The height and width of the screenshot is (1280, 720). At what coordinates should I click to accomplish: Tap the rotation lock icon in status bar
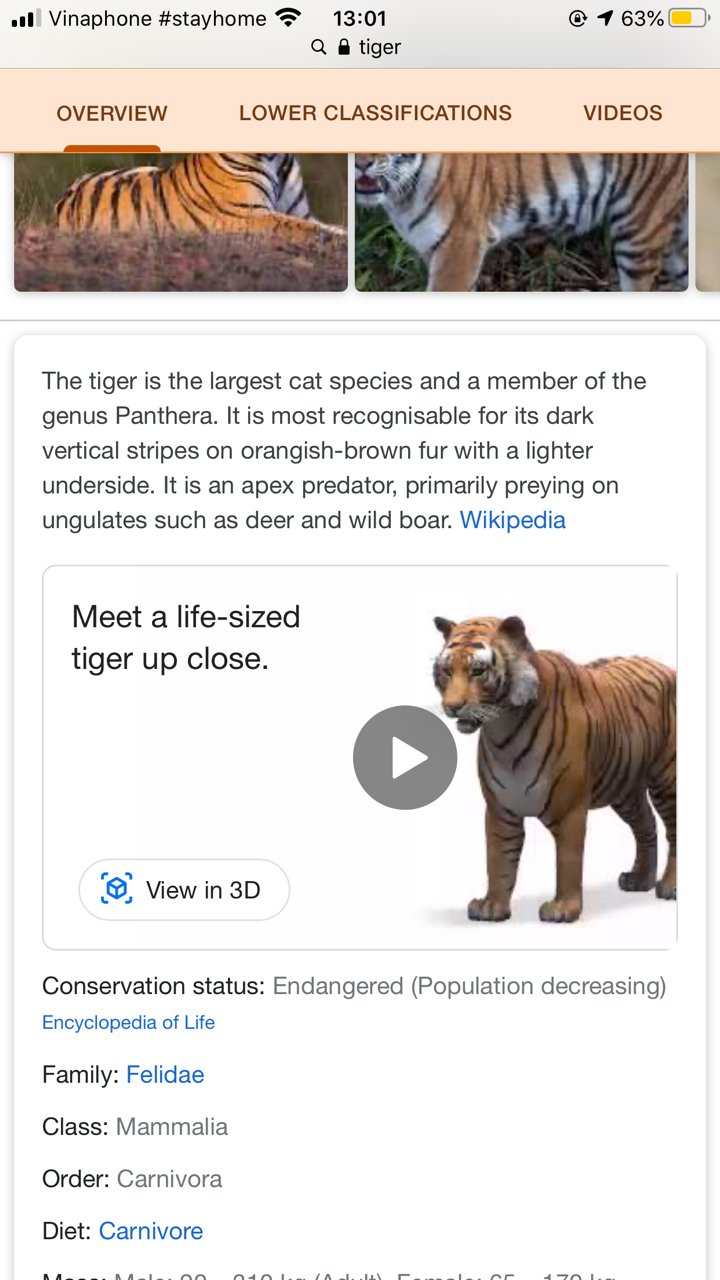(578, 18)
